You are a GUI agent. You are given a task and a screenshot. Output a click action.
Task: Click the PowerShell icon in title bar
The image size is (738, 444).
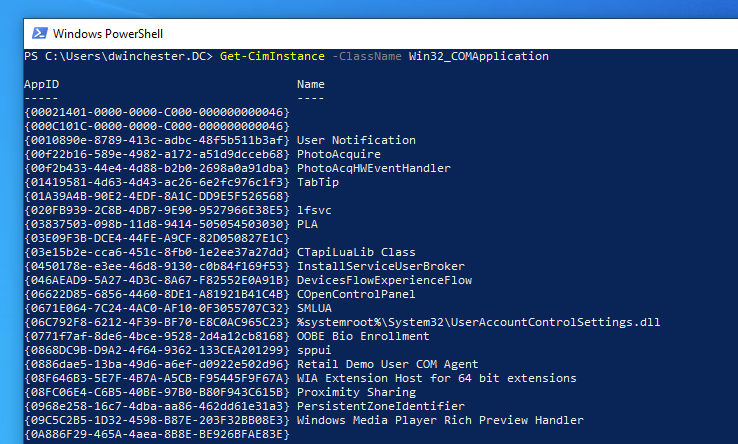coord(40,33)
